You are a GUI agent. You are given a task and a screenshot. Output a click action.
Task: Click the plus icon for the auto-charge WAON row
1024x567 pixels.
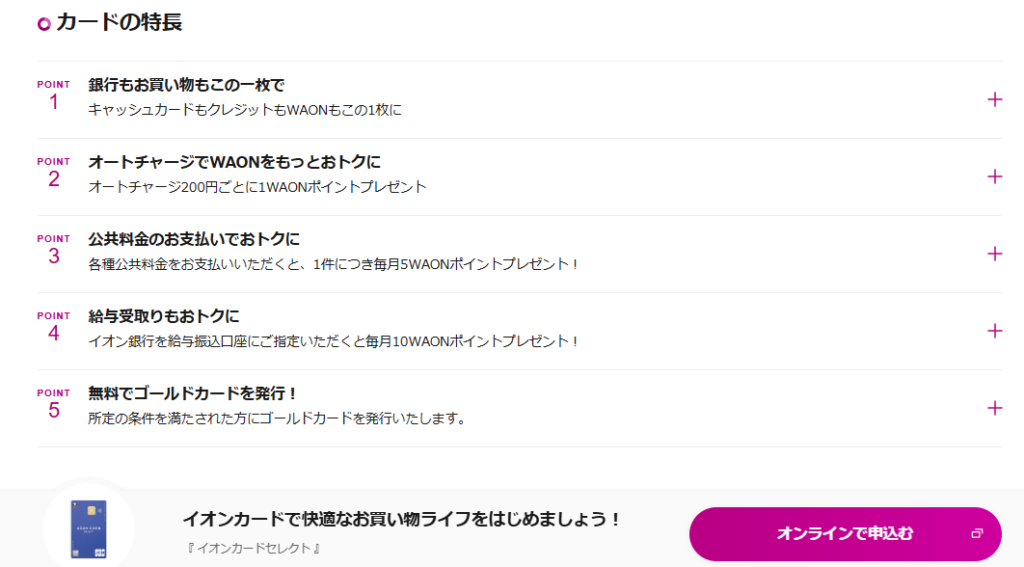tap(994, 176)
